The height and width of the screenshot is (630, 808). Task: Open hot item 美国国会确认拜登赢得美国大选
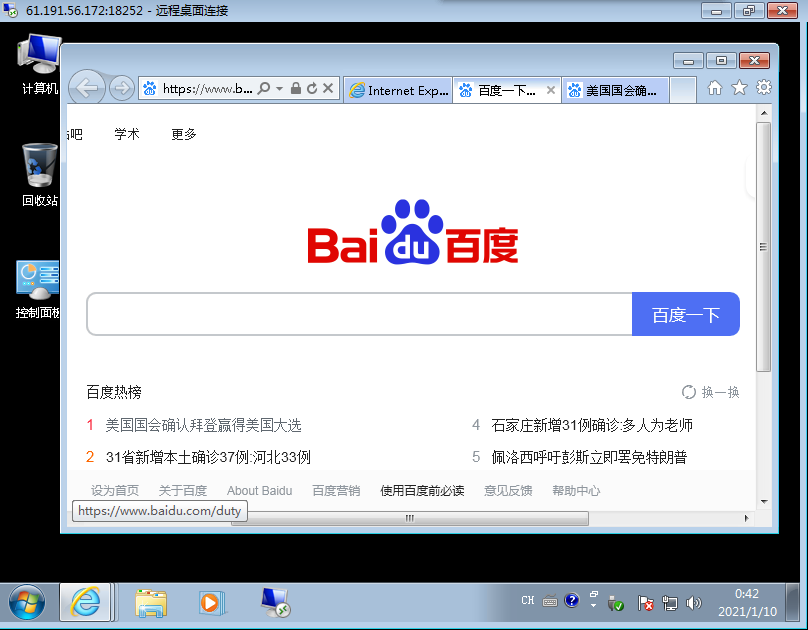coord(204,425)
